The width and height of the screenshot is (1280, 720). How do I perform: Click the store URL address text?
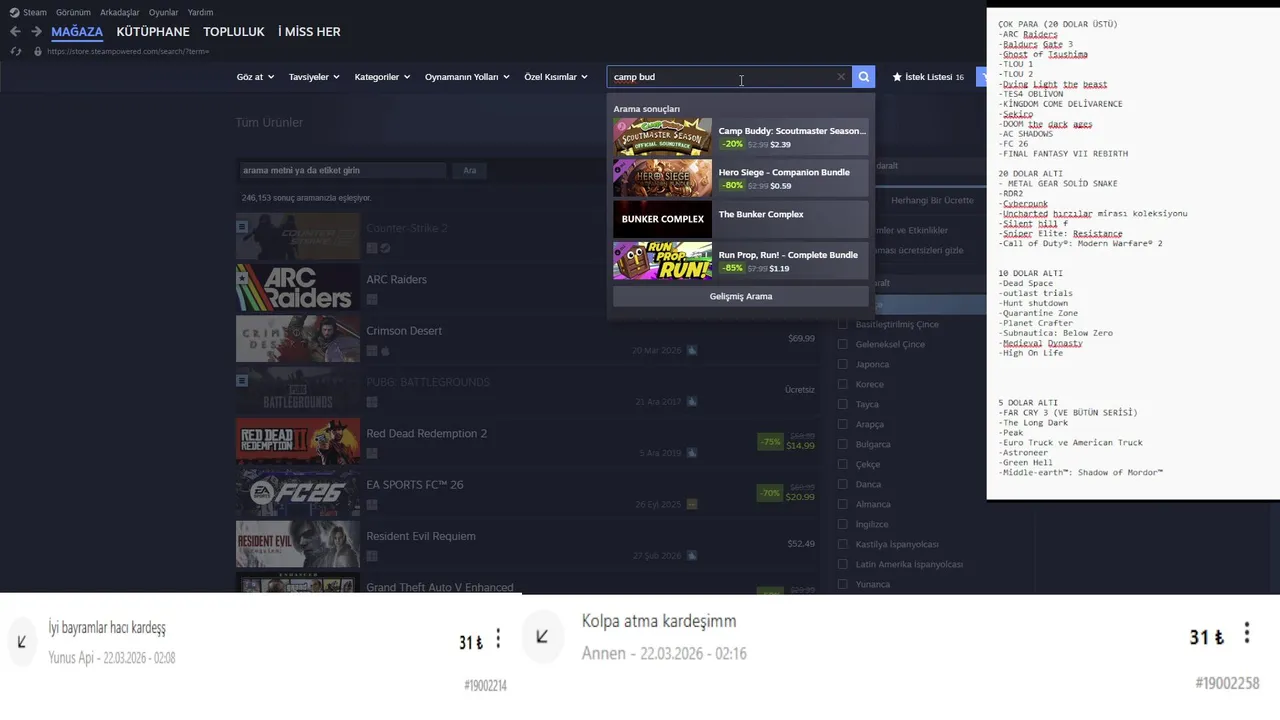pos(128,51)
